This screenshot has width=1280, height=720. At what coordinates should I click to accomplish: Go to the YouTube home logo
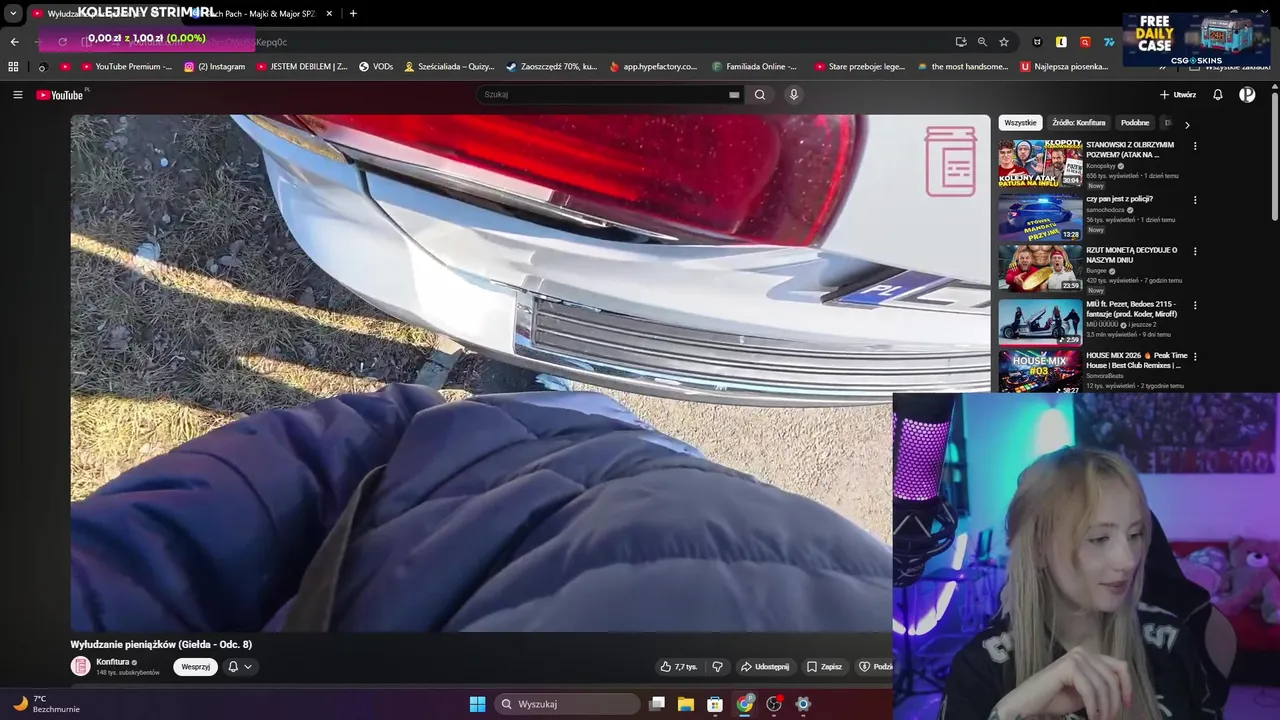(61, 95)
